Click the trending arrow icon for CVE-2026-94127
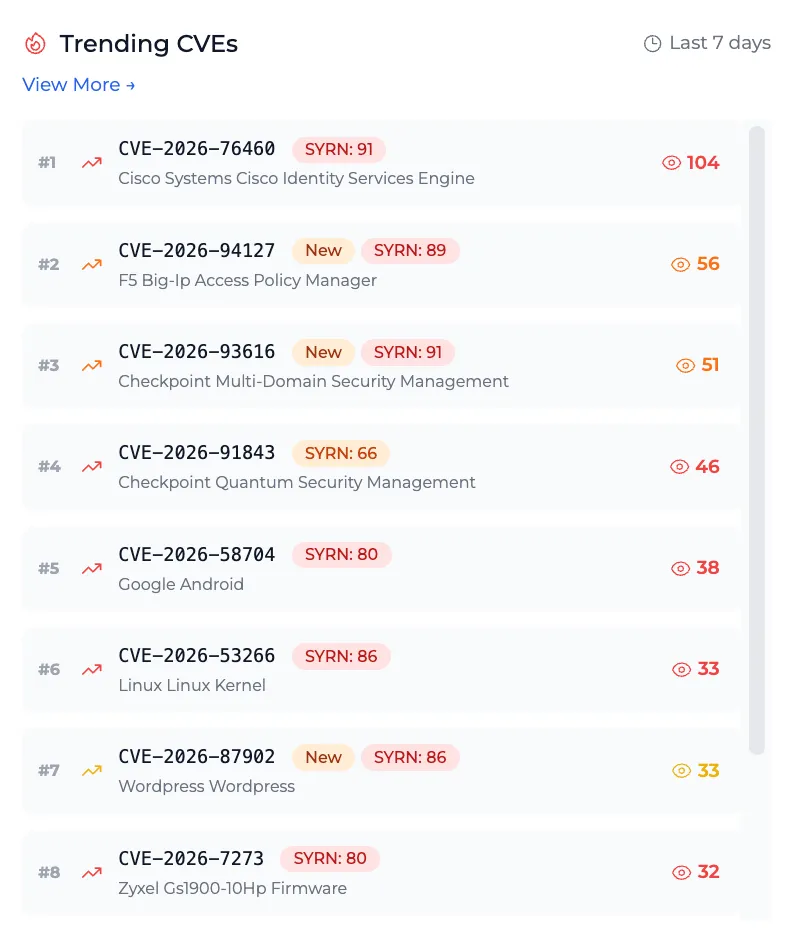 click(92, 264)
